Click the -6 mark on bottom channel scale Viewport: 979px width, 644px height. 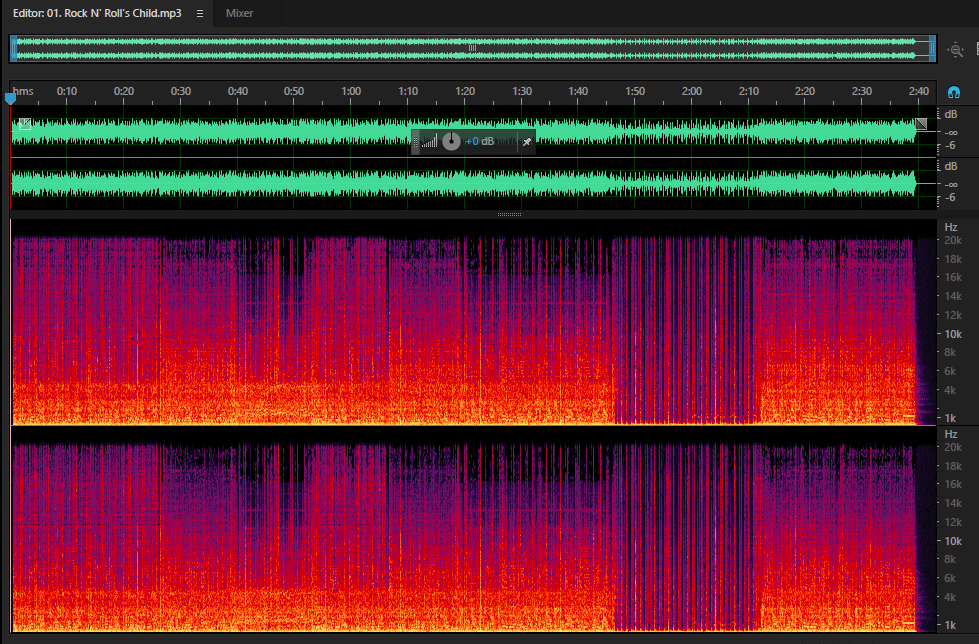click(x=950, y=197)
